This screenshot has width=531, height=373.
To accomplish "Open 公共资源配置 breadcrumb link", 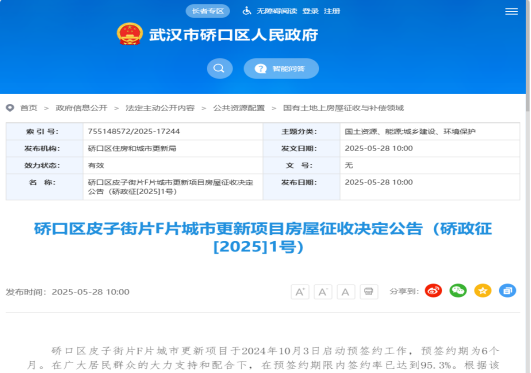I will (239, 108).
